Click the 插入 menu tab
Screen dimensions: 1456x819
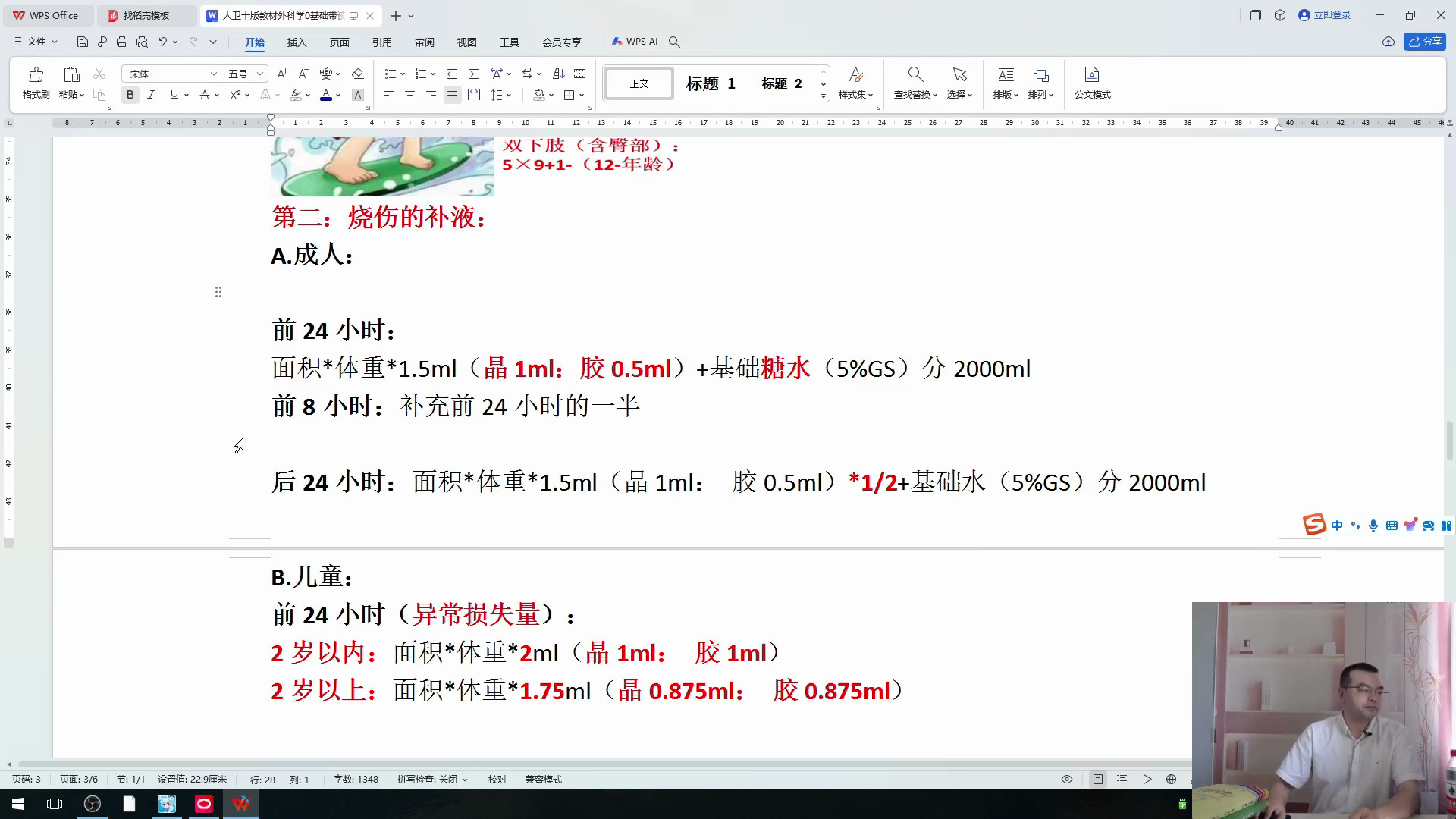coord(297,42)
